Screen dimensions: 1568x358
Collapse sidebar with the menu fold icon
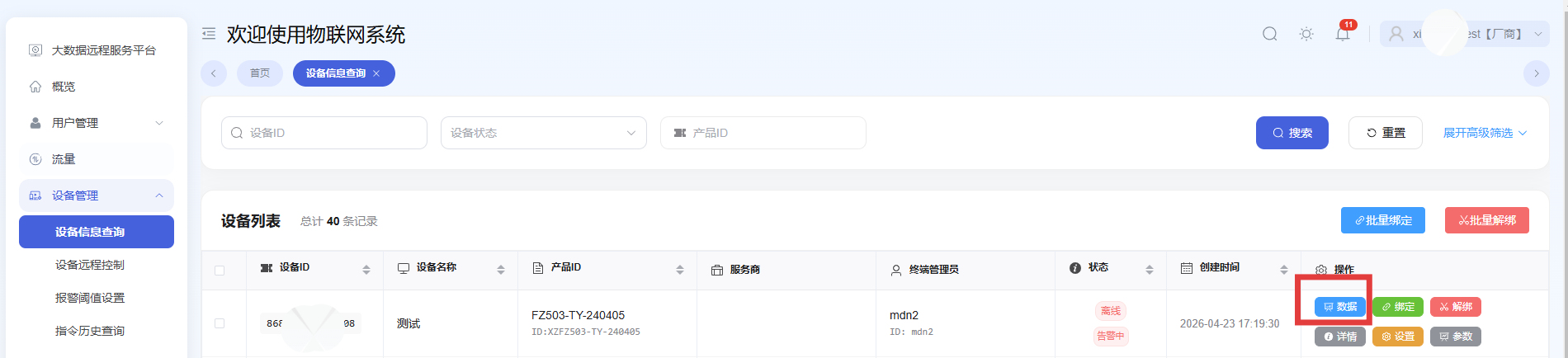point(209,34)
